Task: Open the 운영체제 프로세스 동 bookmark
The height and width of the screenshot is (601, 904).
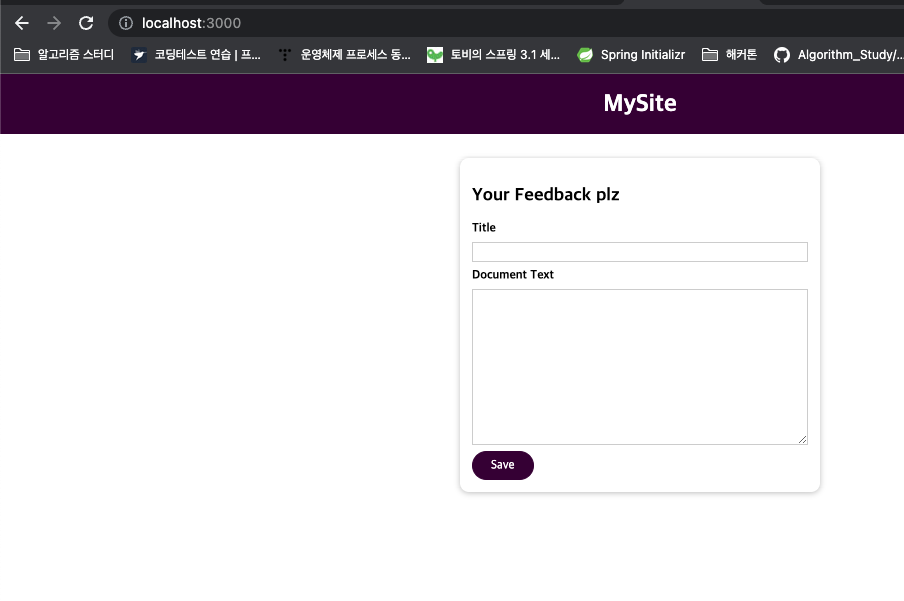Action: [x=344, y=55]
